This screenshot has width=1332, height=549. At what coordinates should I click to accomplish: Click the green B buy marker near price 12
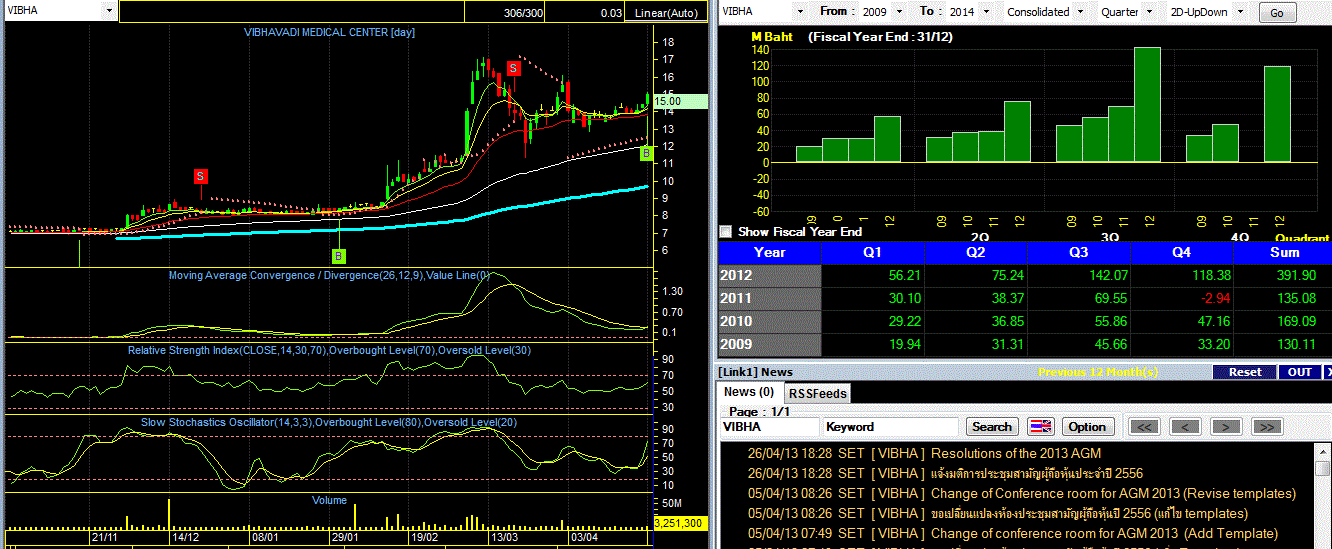(x=646, y=153)
